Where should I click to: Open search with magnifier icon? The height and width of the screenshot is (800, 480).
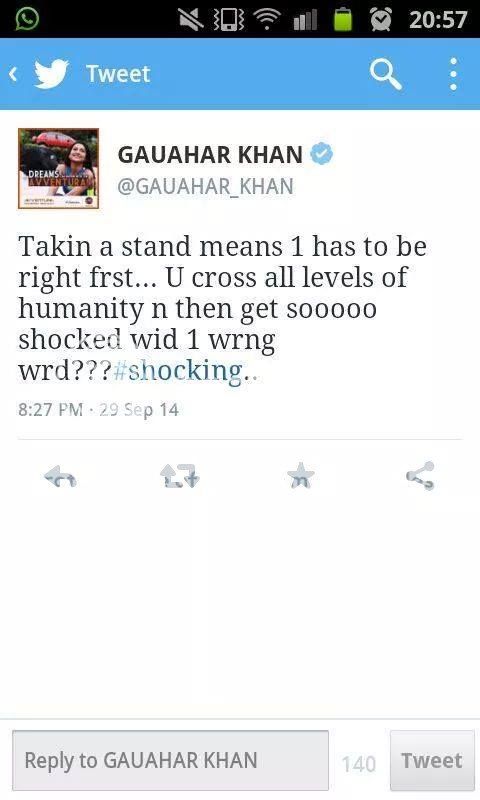385,74
